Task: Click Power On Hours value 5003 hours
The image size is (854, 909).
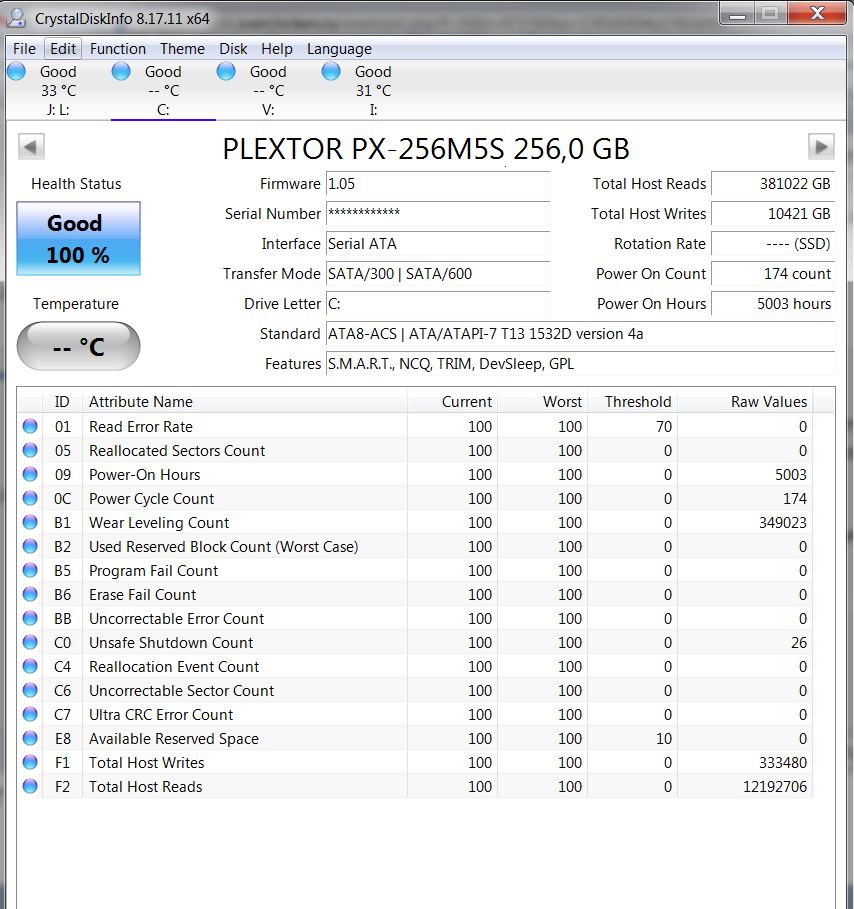Action: coord(773,303)
